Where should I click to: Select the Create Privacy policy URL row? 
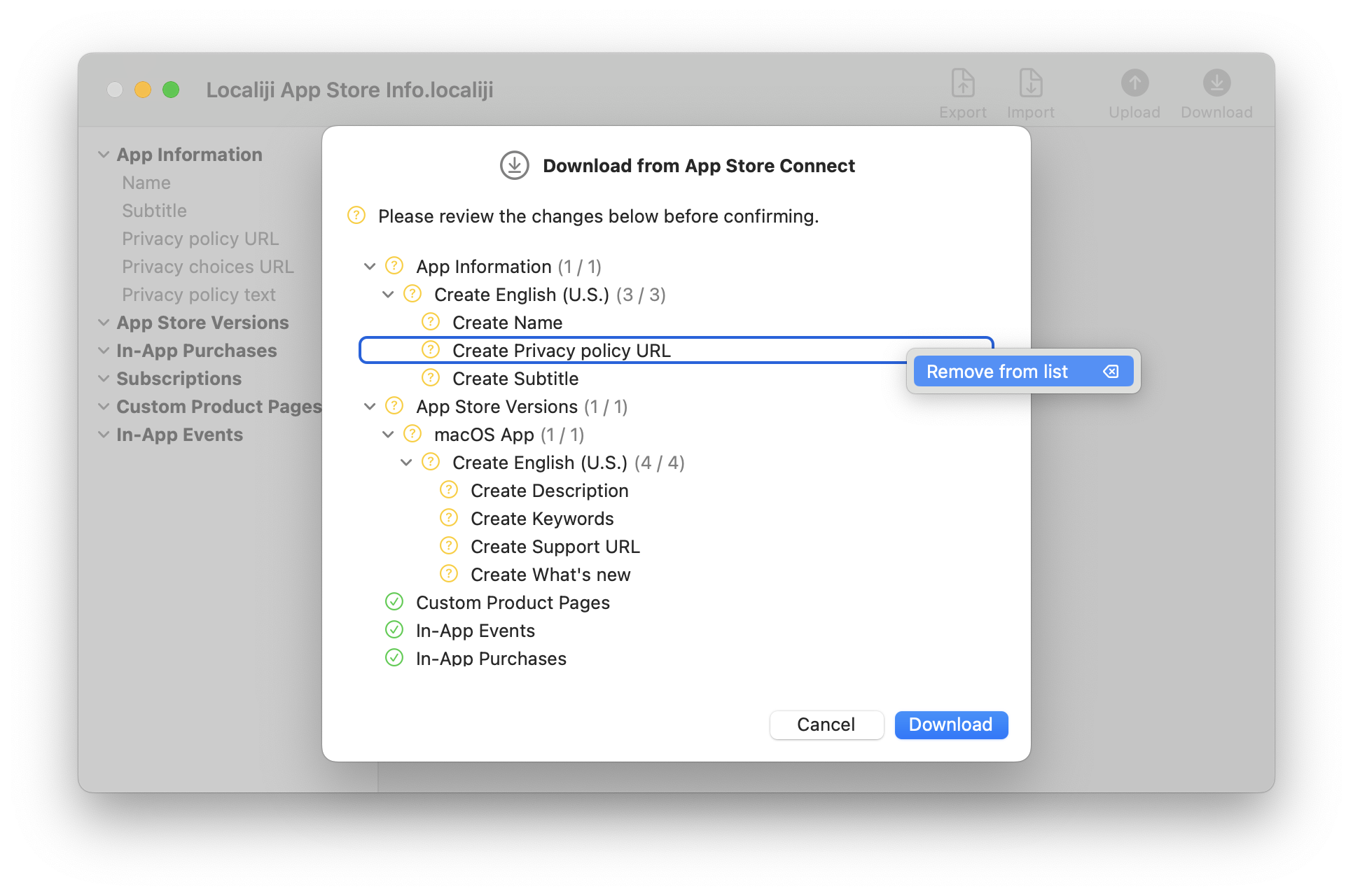(x=676, y=350)
